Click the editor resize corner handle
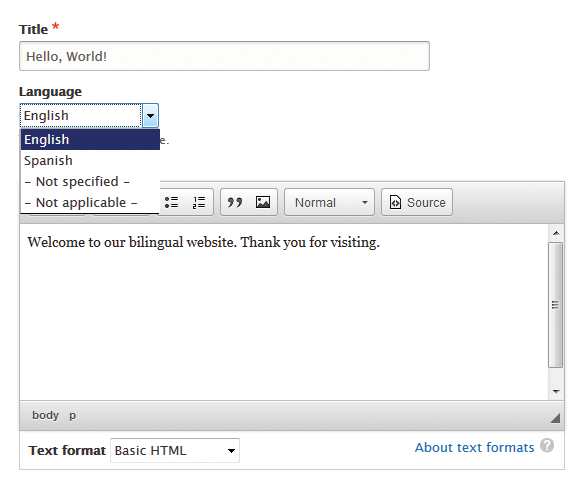 [555, 418]
